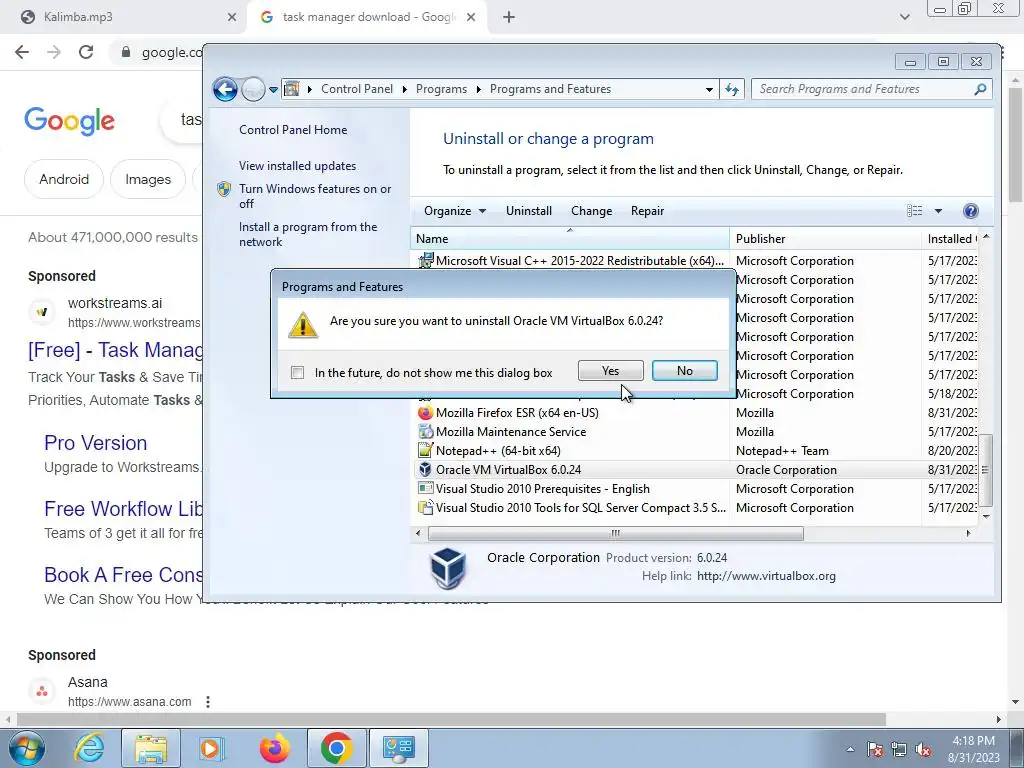Click Visual Studio 2010 Tools for SQL Server icon
This screenshot has height=768, width=1024.
click(x=425, y=507)
